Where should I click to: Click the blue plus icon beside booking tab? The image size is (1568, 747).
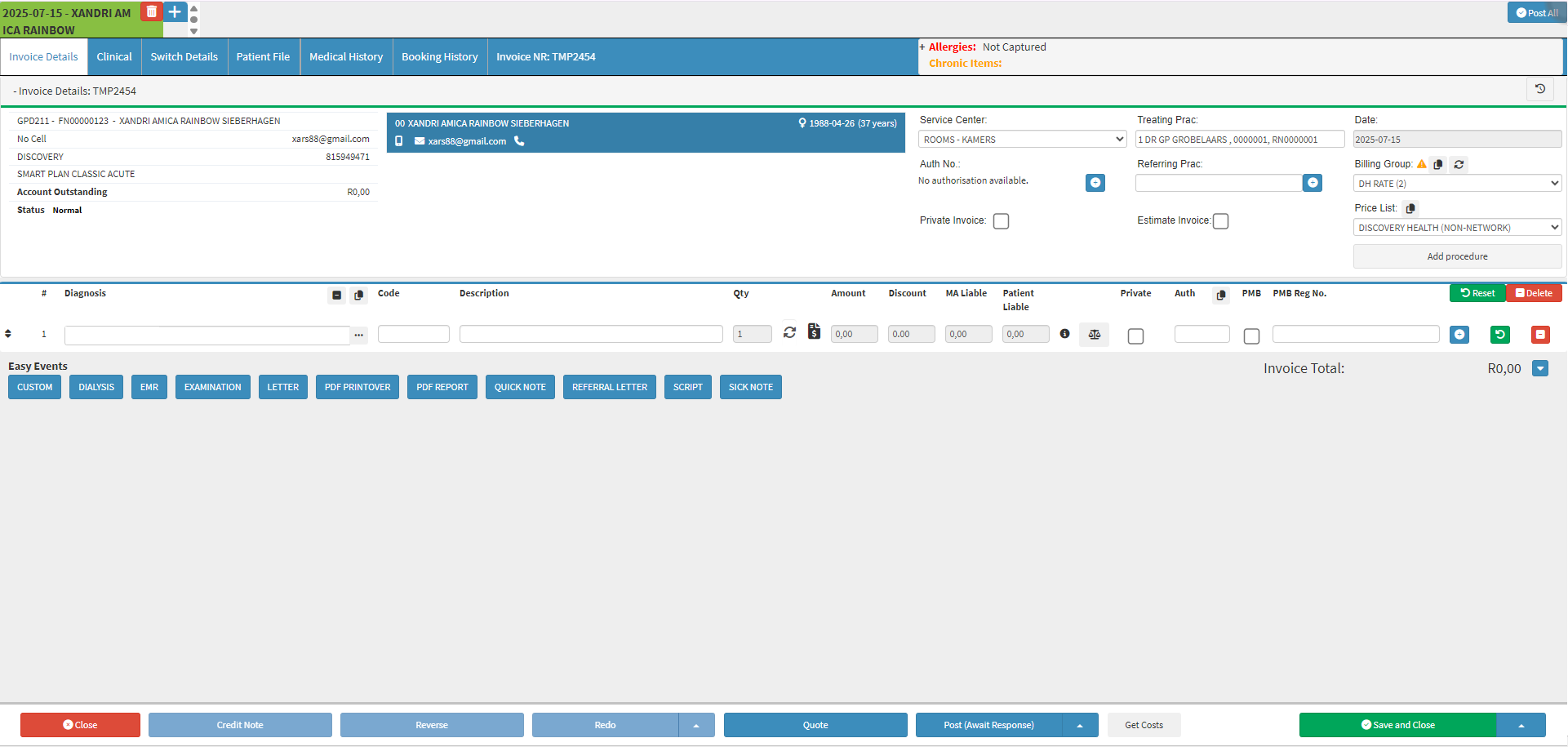click(175, 11)
